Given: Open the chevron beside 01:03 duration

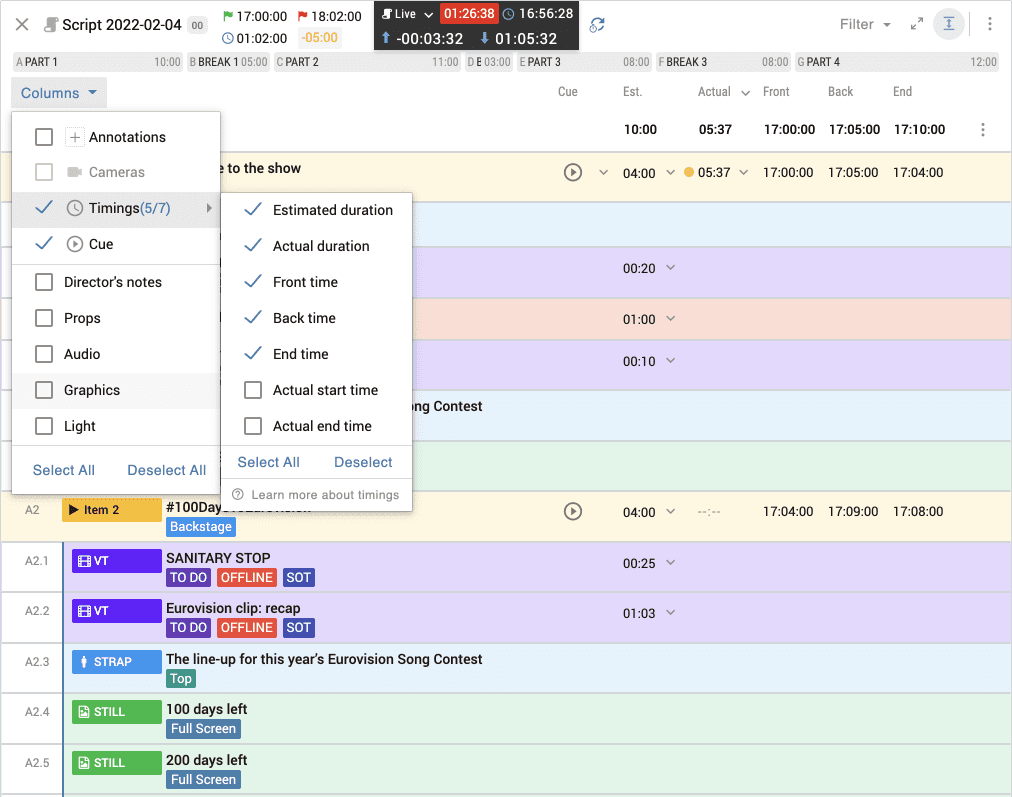Looking at the screenshot, I should [x=671, y=612].
